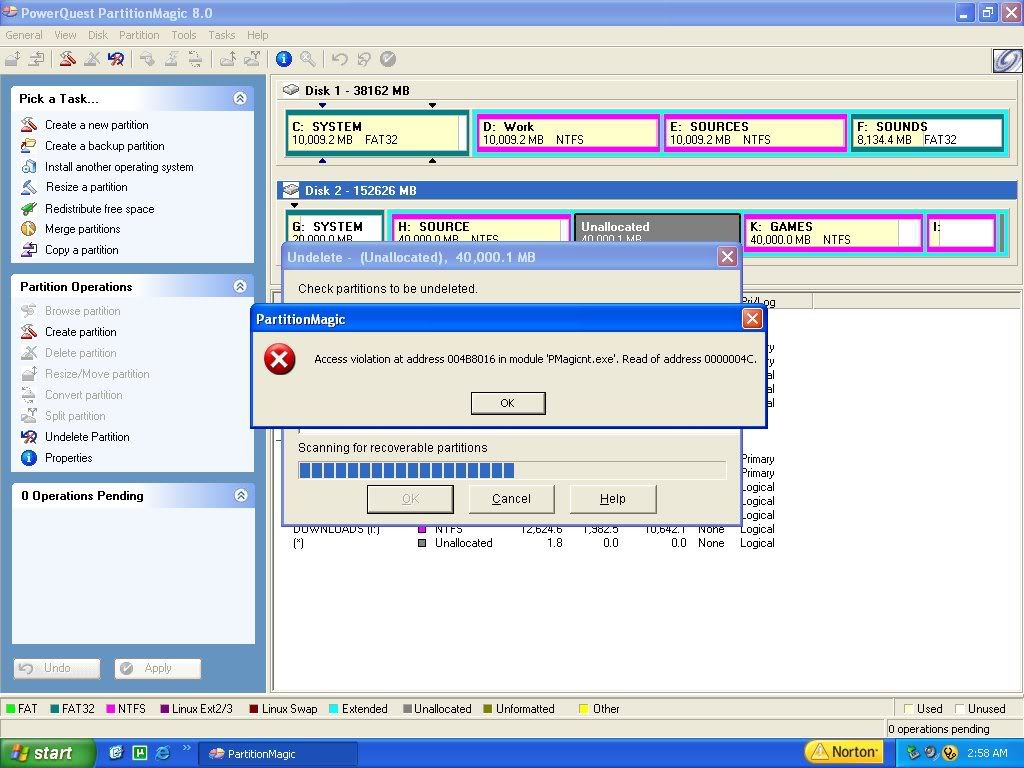This screenshot has width=1024, height=768.
Task: Click the dashed-circle Convert toolbar icon
Action: 195,59
